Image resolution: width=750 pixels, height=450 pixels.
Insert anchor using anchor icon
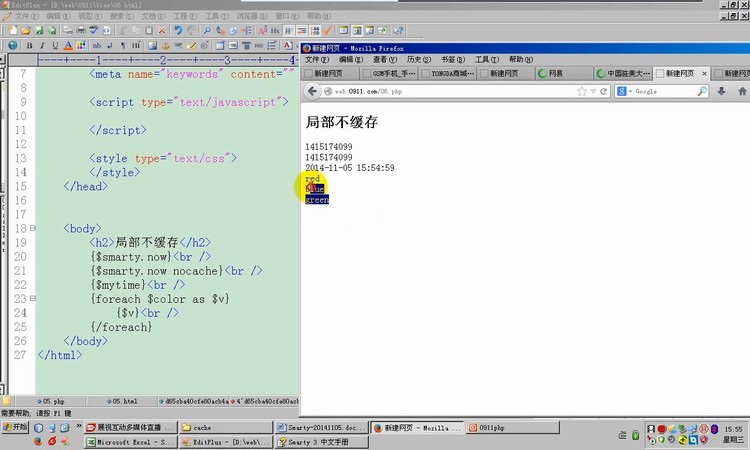165,45
